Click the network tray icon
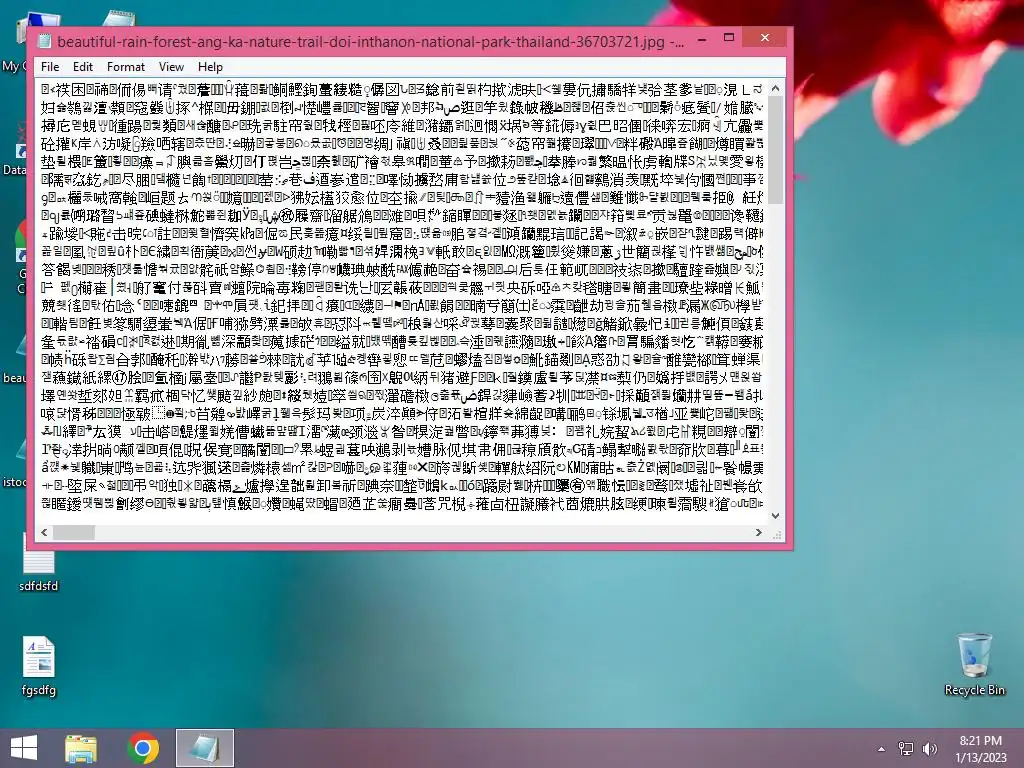 906,748
